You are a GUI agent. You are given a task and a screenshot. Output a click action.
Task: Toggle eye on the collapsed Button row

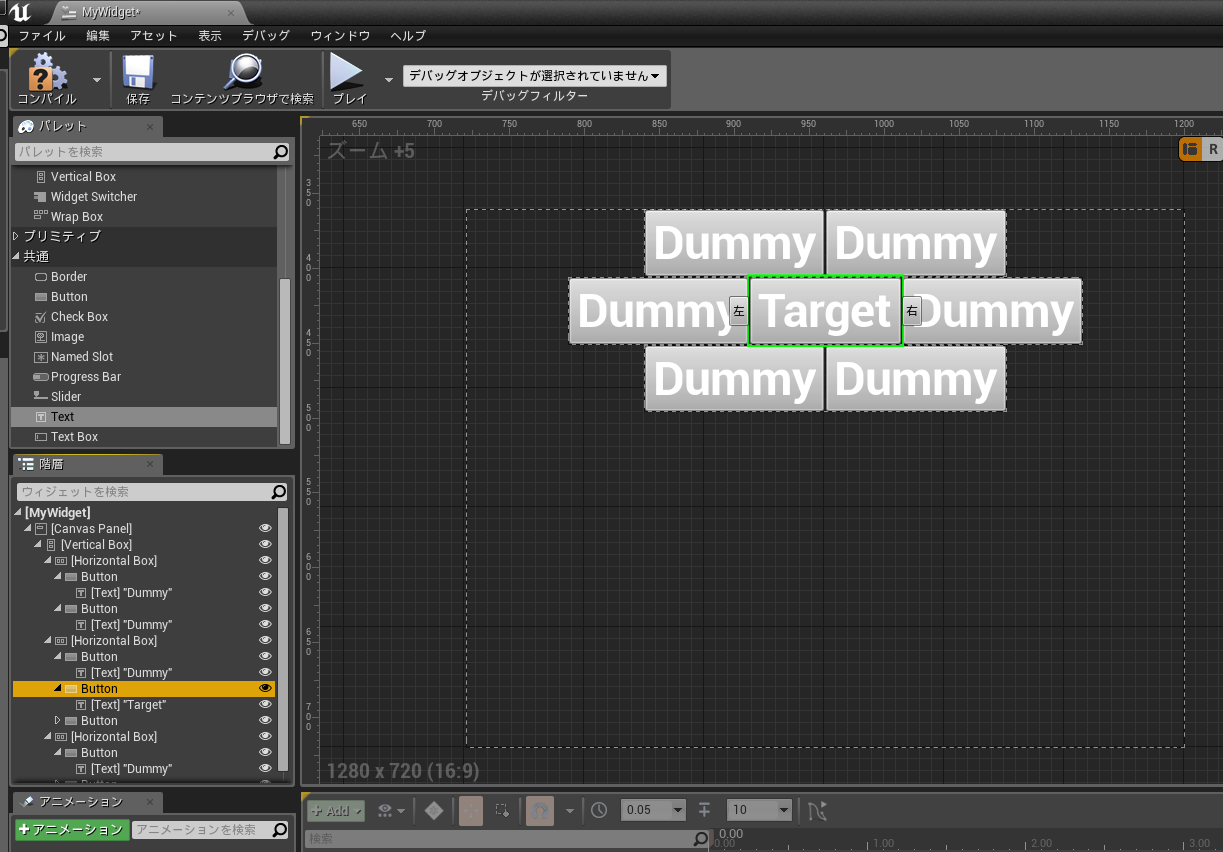(266, 721)
